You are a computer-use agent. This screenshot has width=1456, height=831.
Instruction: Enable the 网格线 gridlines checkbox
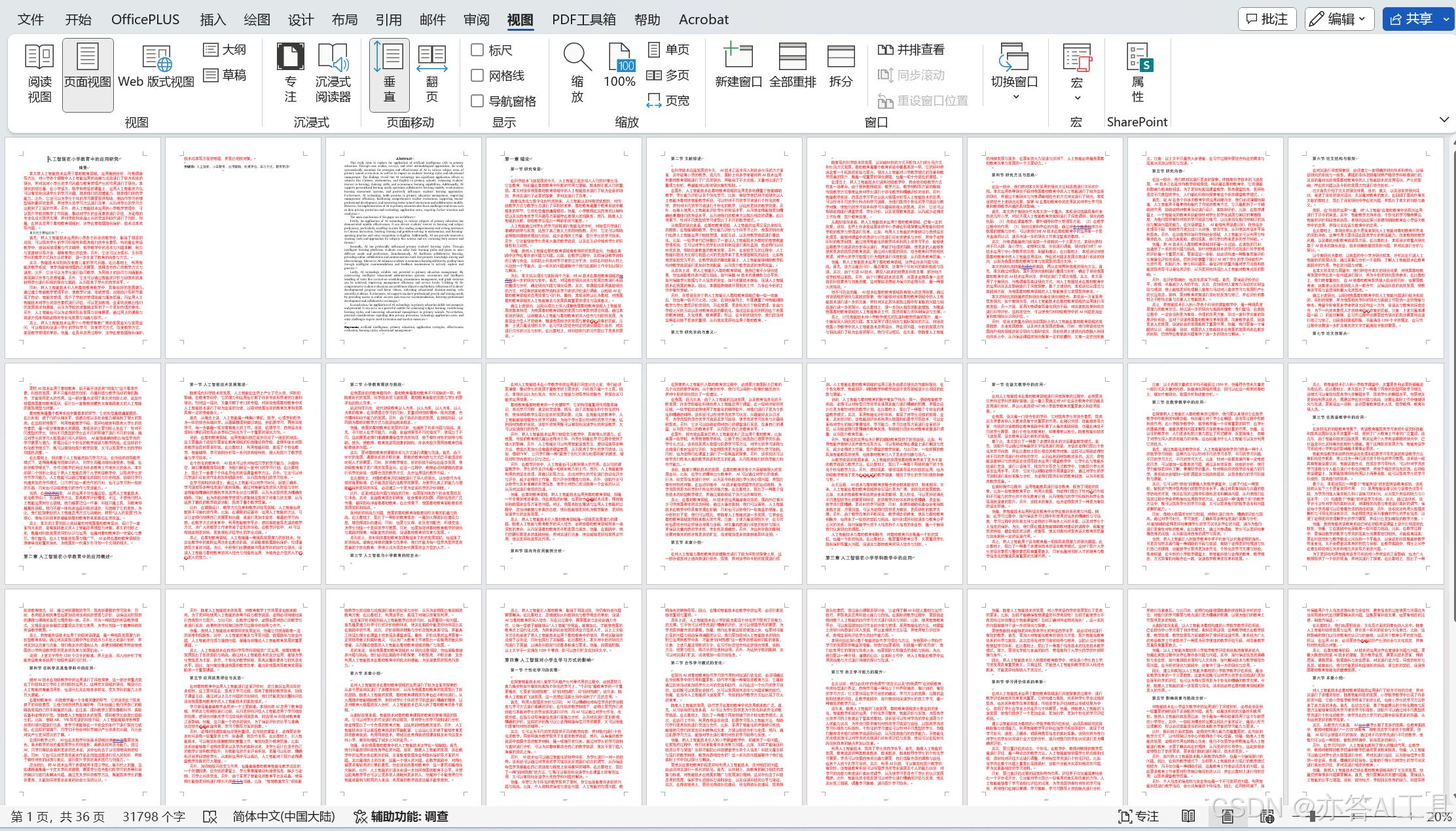click(478, 75)
